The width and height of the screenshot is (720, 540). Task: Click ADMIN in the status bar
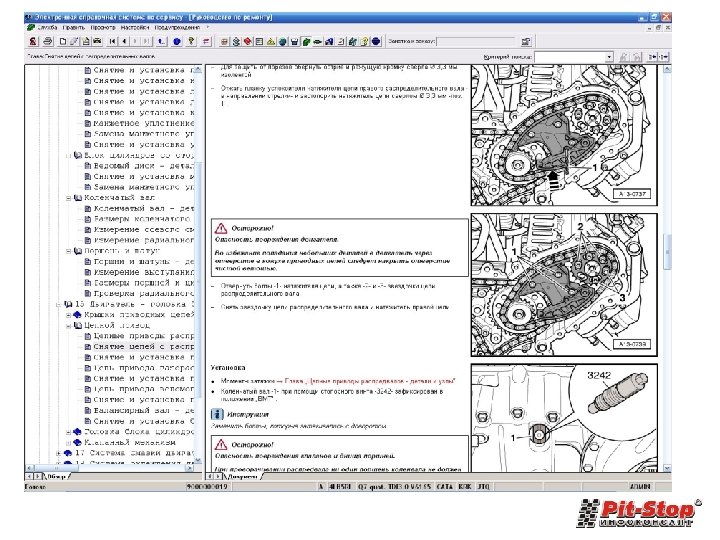[640, 487]
